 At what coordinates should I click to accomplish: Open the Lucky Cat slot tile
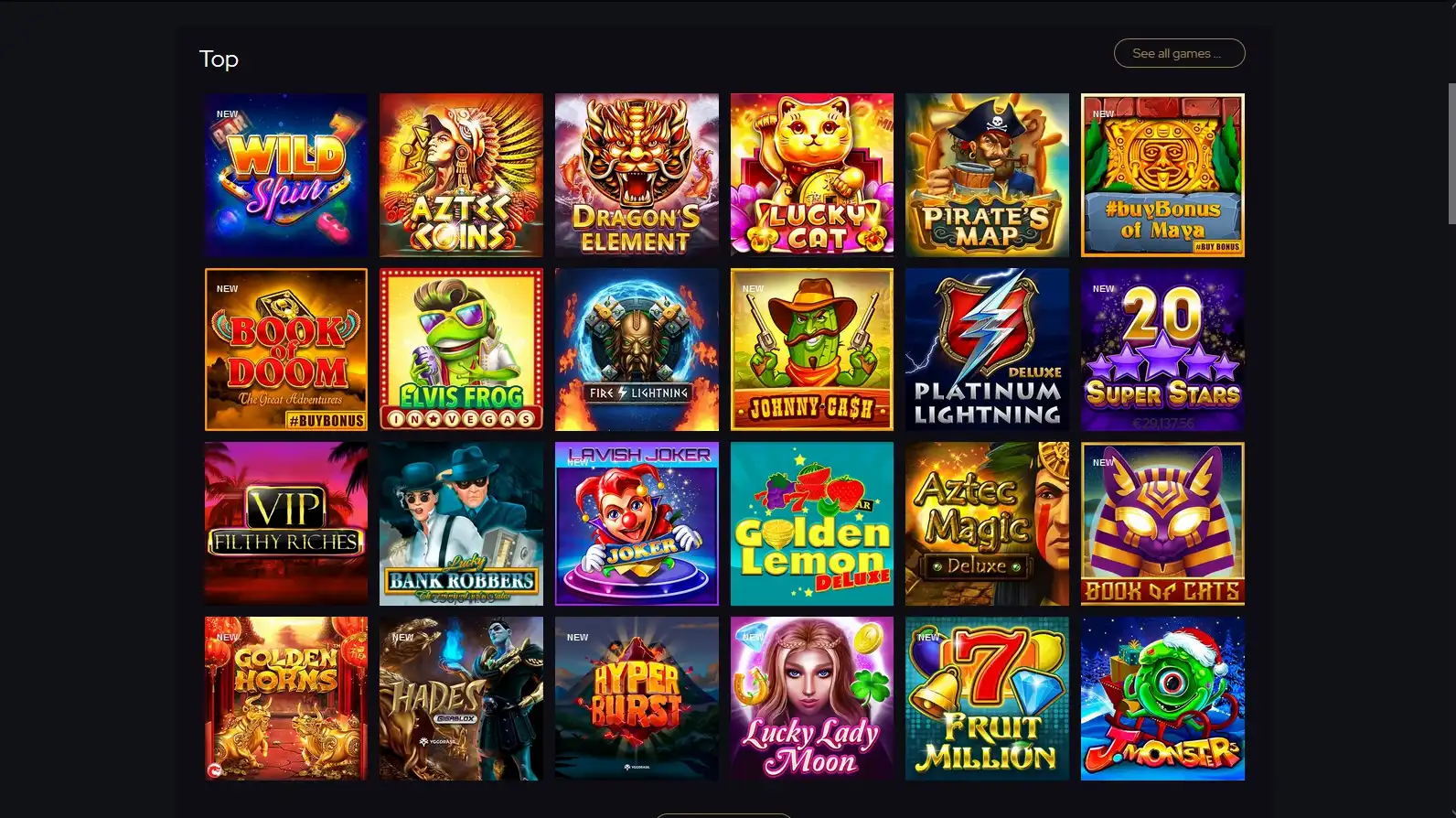click(812, 175)
